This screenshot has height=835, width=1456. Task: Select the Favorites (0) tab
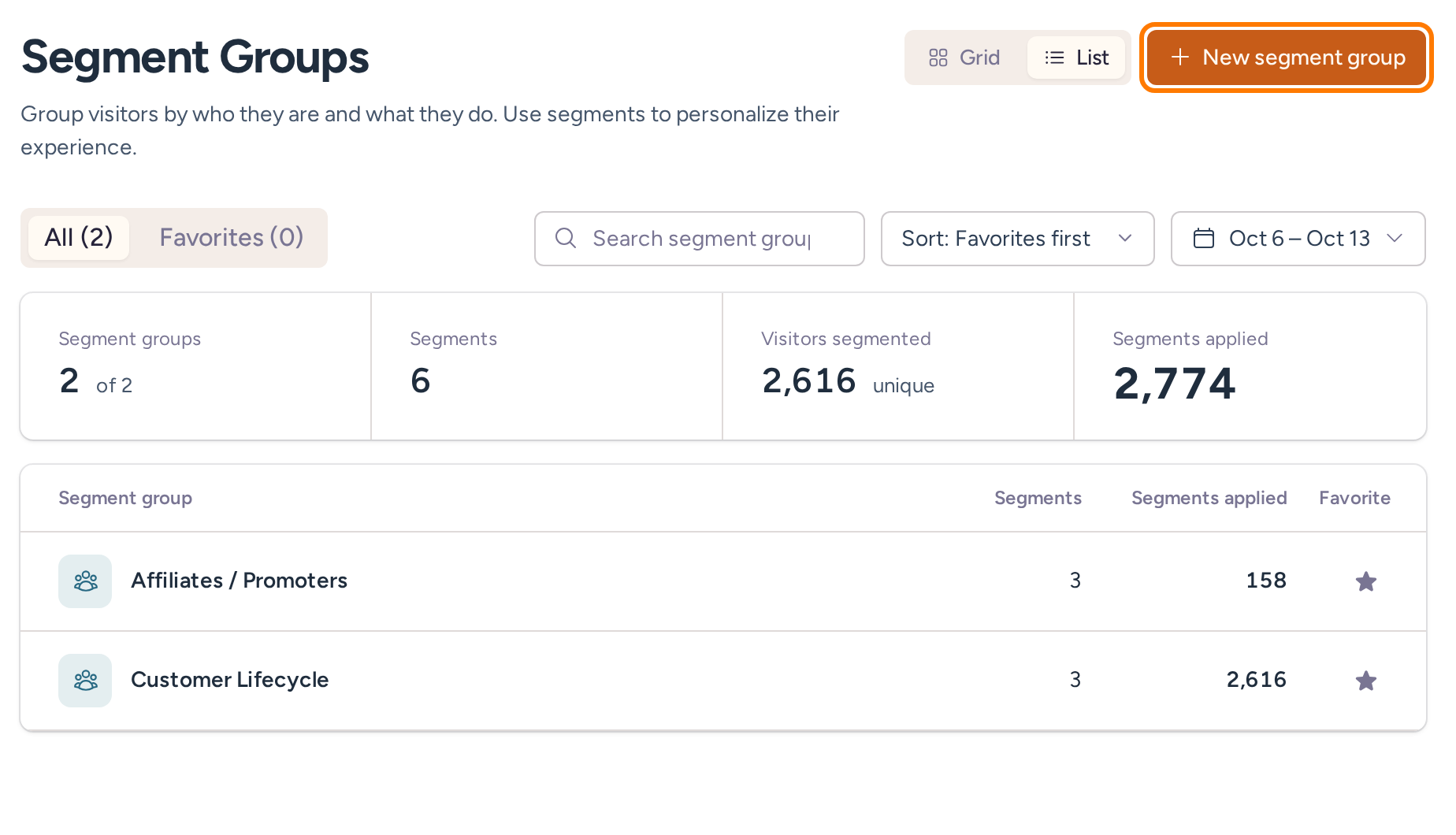tap(232, 237)
